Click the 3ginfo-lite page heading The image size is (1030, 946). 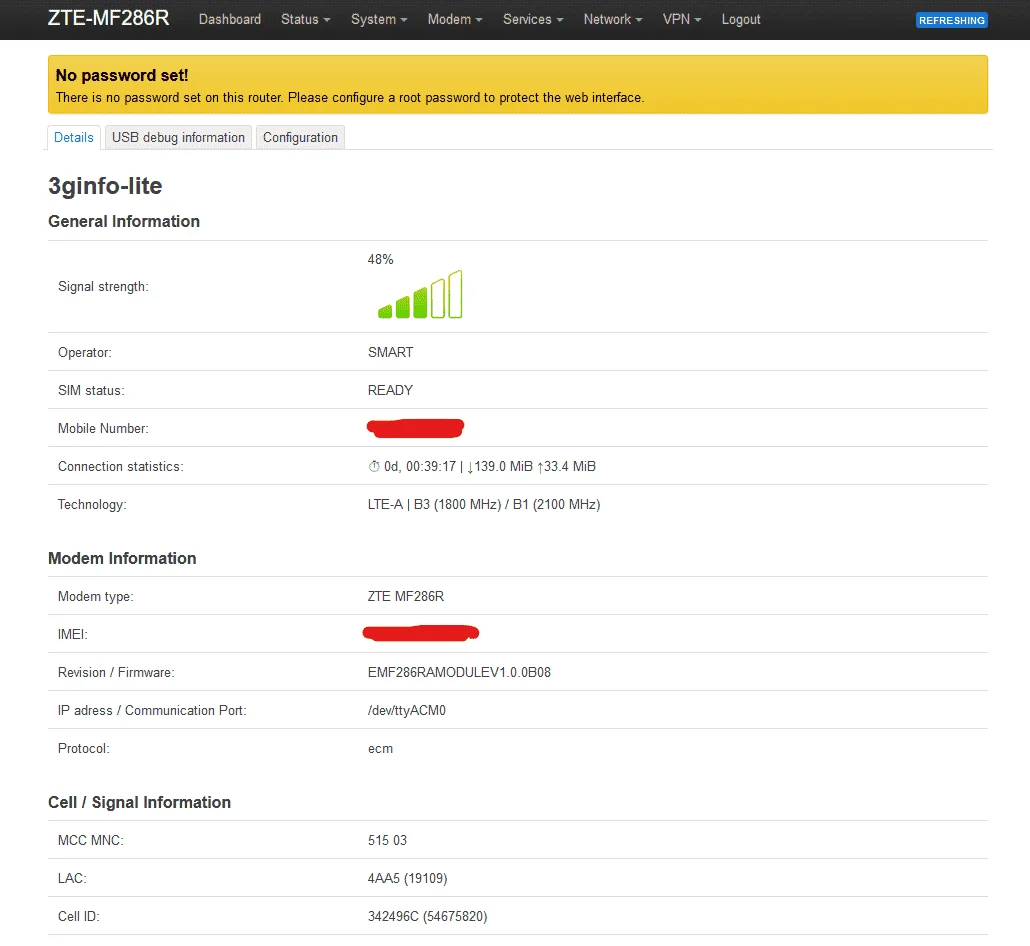click(105, 186)
